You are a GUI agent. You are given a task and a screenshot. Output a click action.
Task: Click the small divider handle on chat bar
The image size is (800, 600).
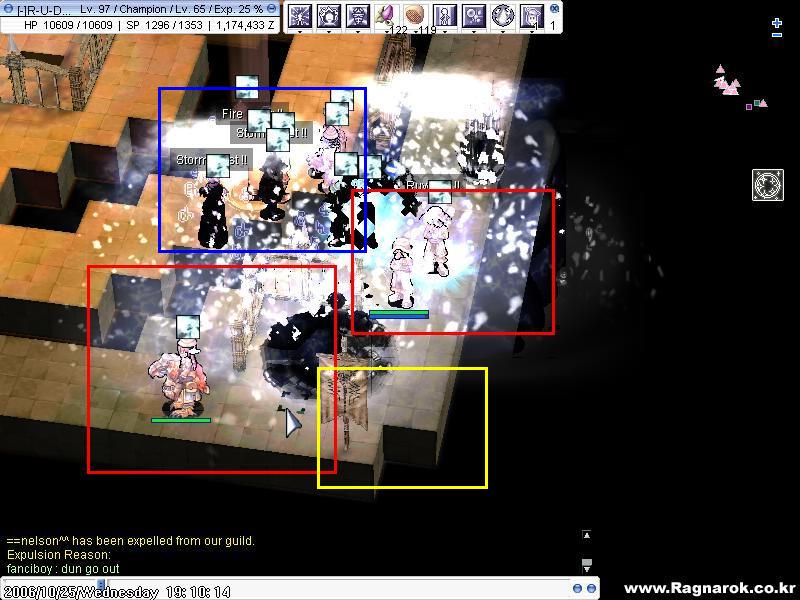click(x=101, y=584)
